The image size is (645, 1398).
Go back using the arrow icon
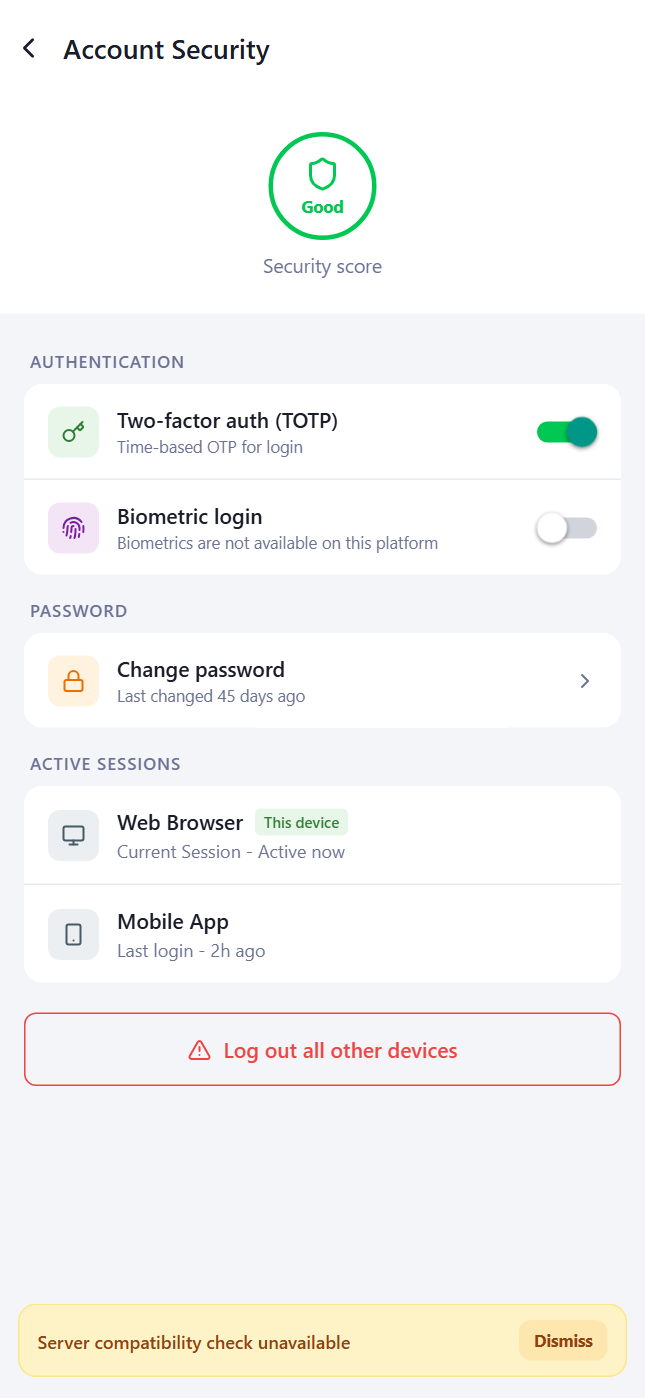coord(29,49)
